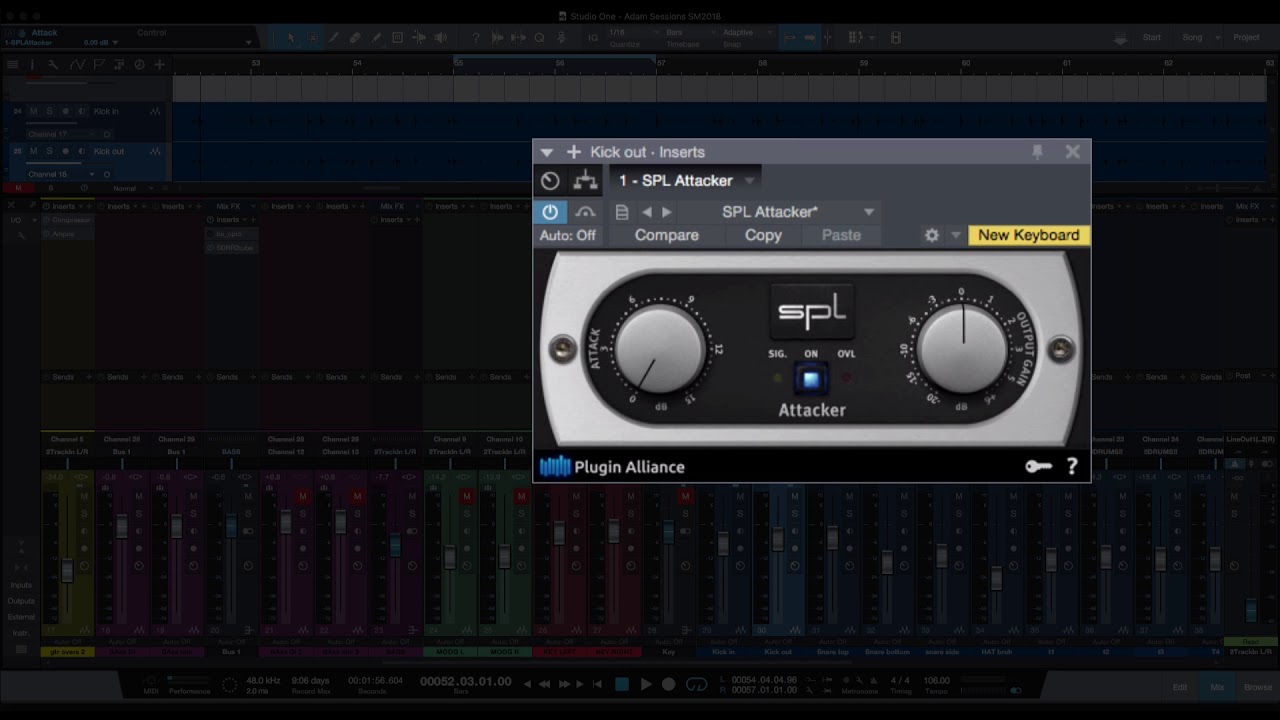Toggle the plugin bypass arc icon
Image resolution: width=1280 pixels, height=720 pixels.
pyautogui.click(x=586, y=212)
